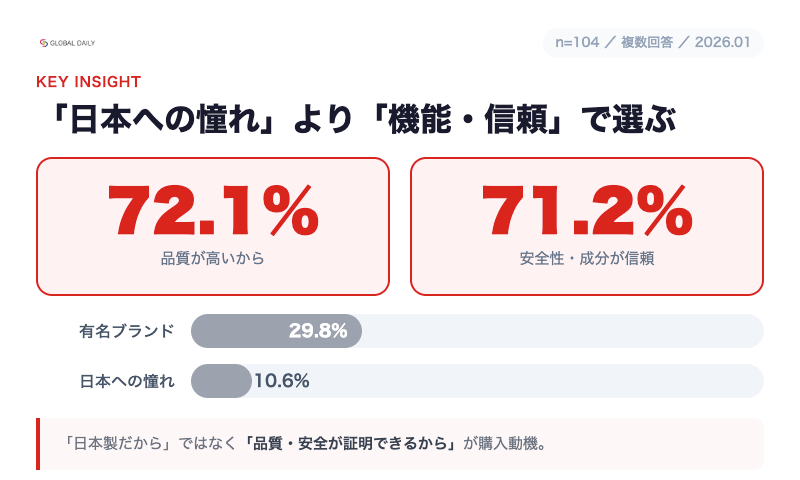Click the 日本への憧れ bar label

click(x=127, y=381)
